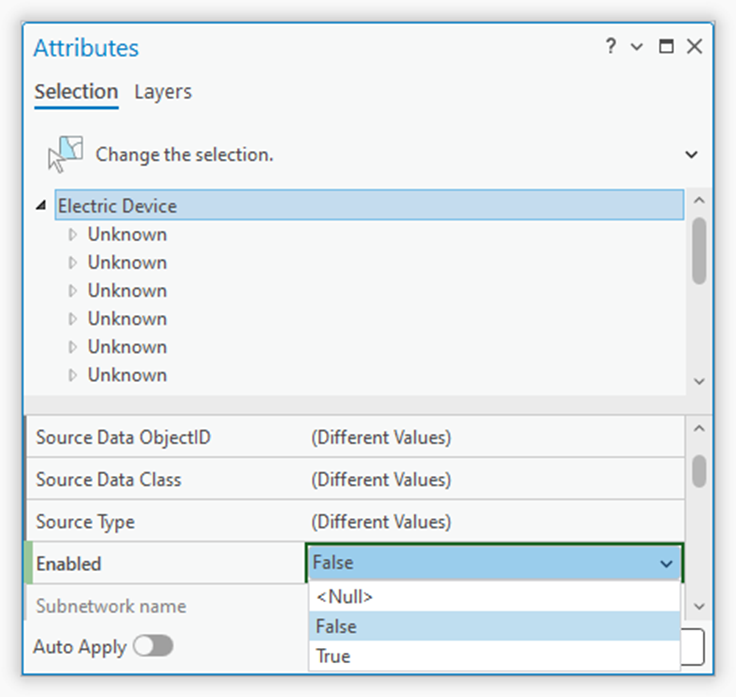Open the Enabled value combo box
The height and width of the screenshot is (697, 736).
495,563
